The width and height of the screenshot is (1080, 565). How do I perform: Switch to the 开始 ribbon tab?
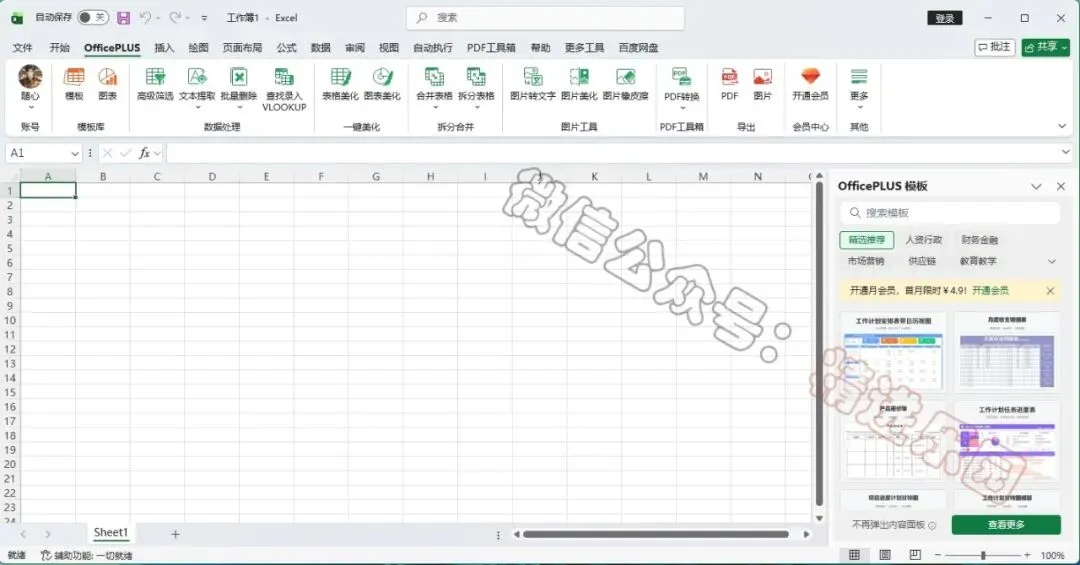click(x=59, y=48)
